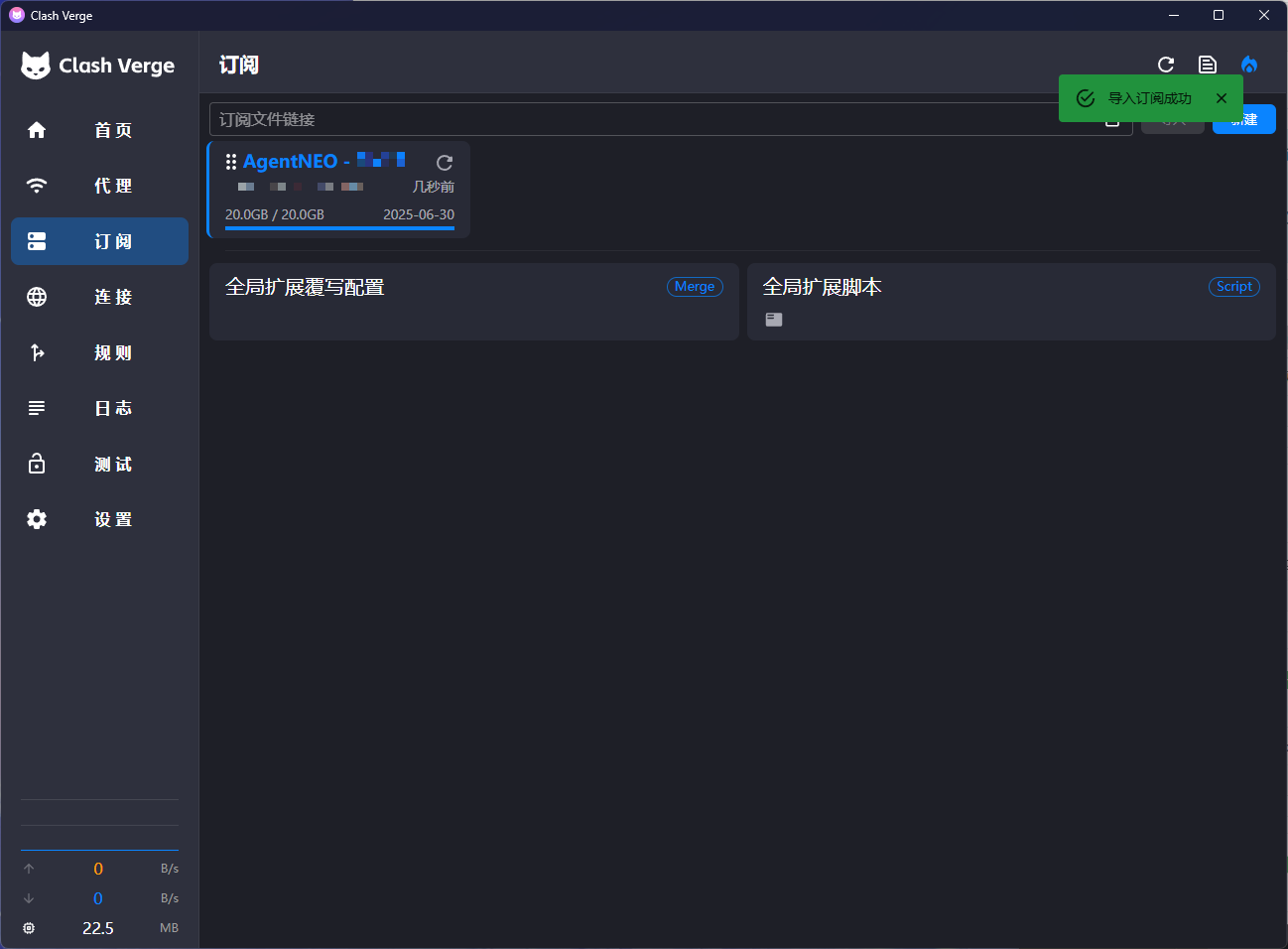Click the download speed arrow icon
Image resolution: width=1288 pixels, height=949 pixels.
29,898
